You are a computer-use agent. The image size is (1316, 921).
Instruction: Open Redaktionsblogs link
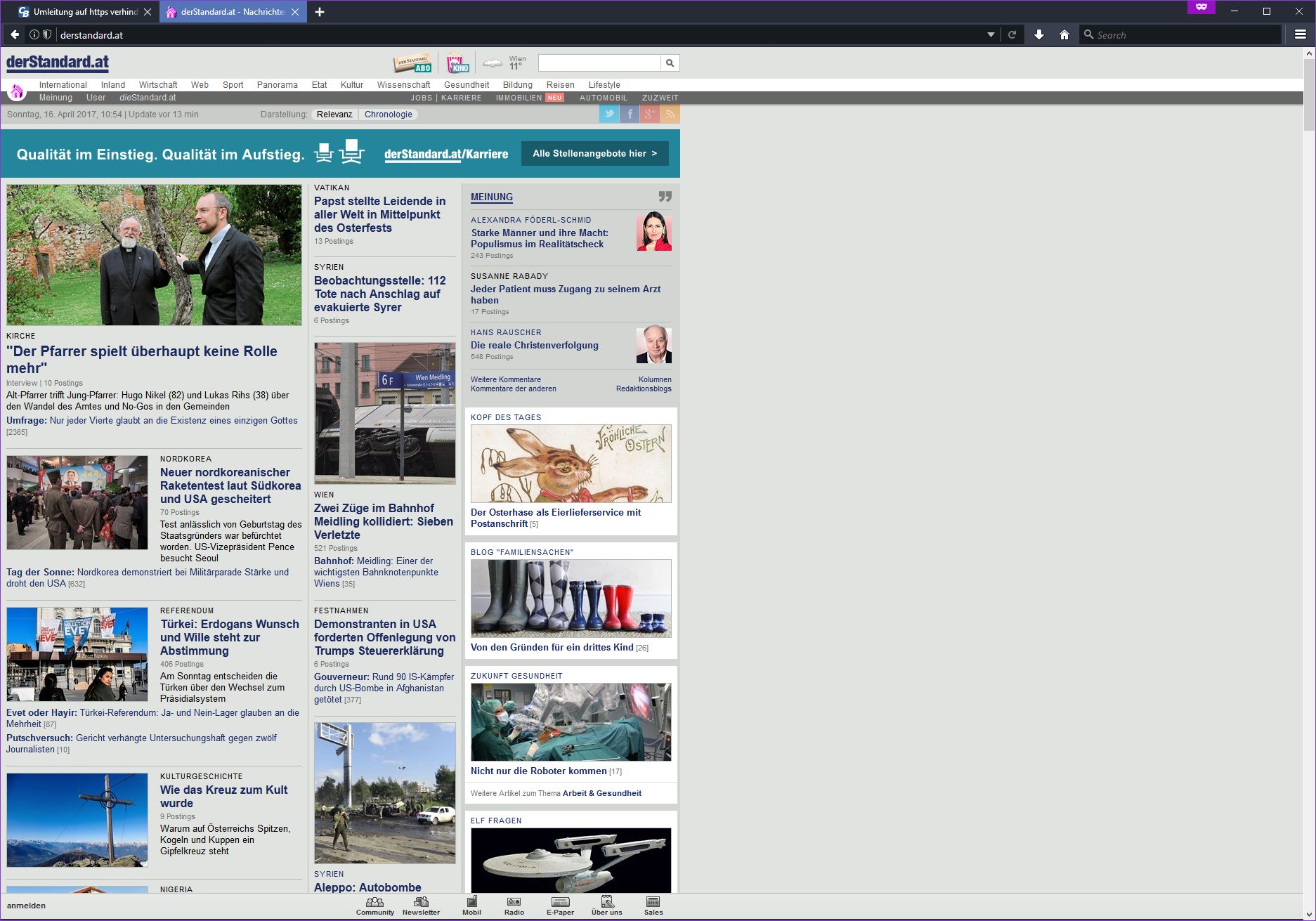(x=644, y=388)
